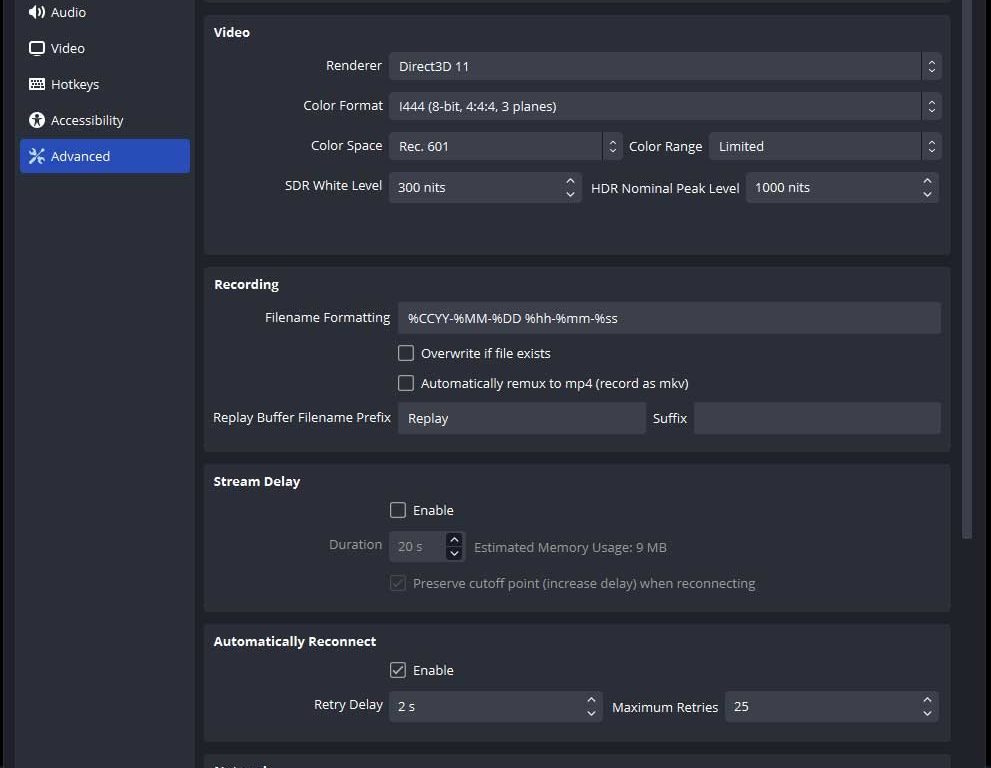Open the Color Format dropdown
The height and width of the screenshot is (768, 991).
click(664, 106)
